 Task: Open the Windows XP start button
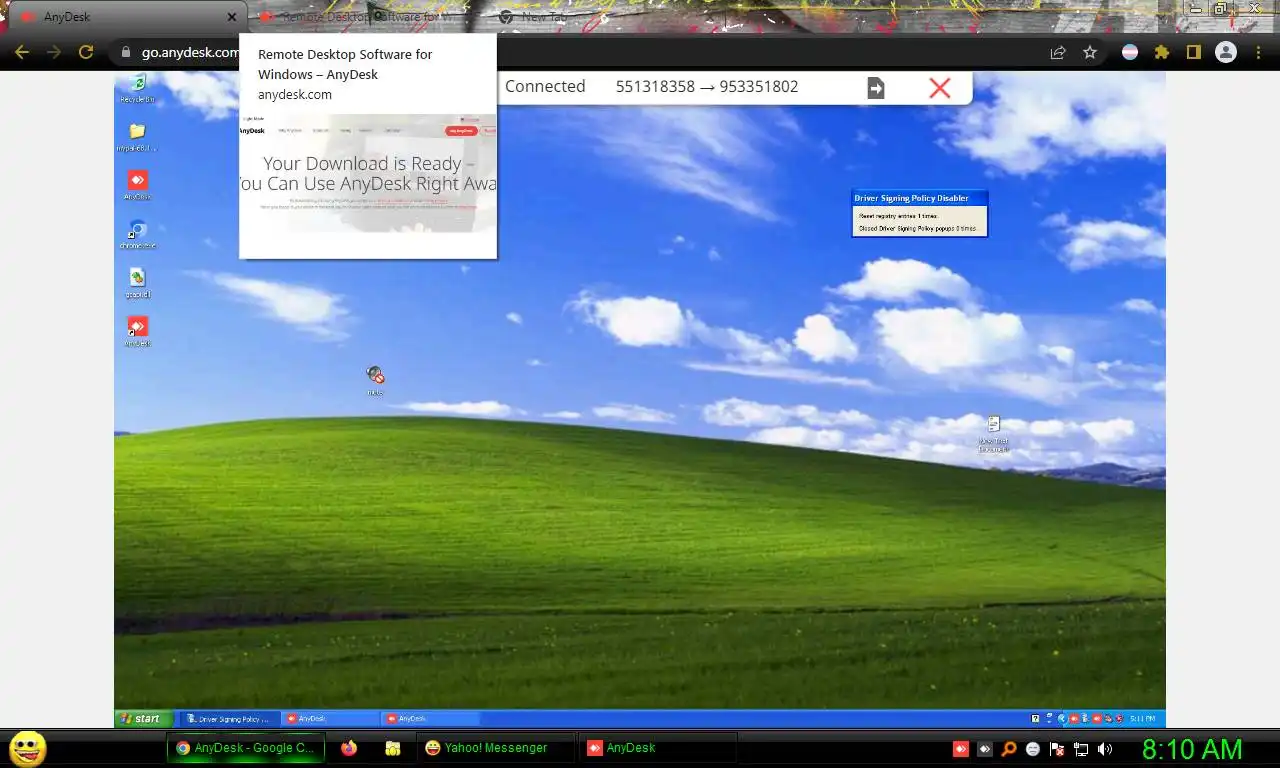144,718
